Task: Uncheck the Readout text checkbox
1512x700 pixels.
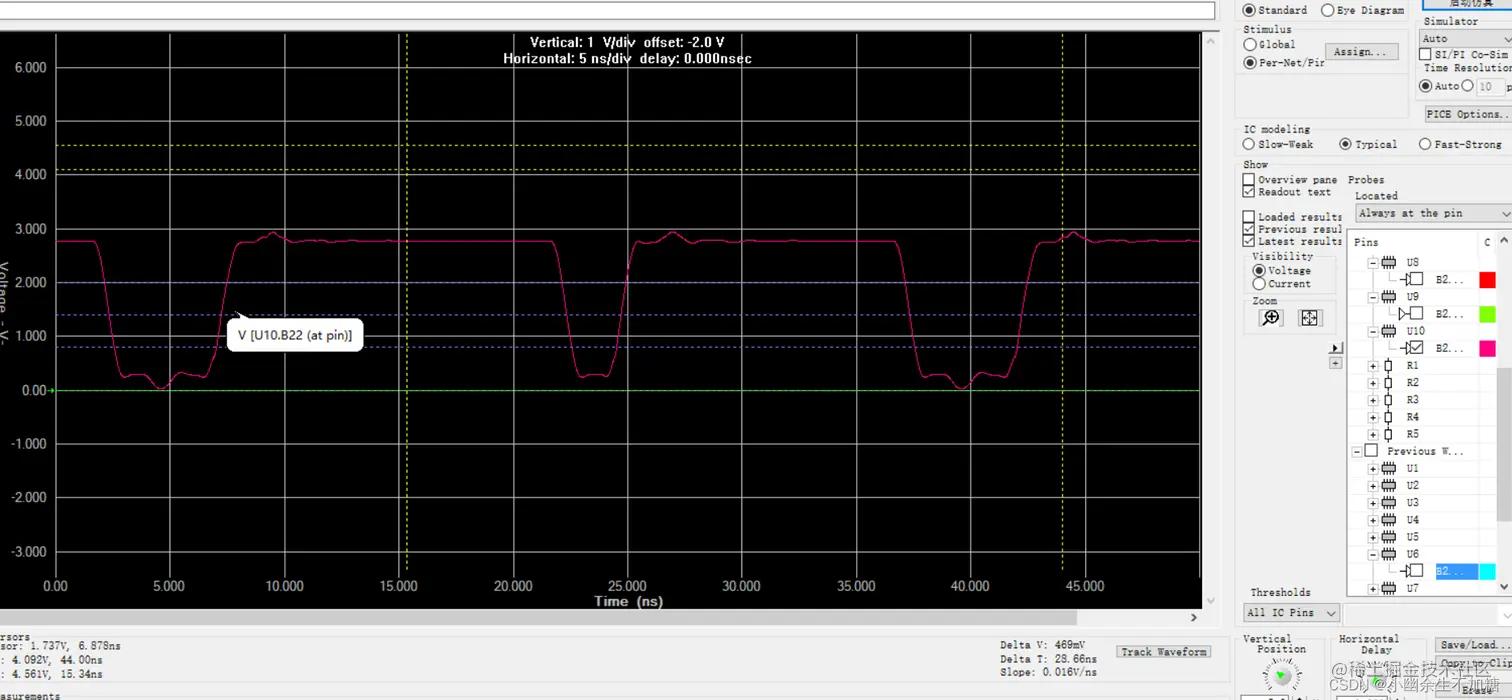Action: [1248, 192]
